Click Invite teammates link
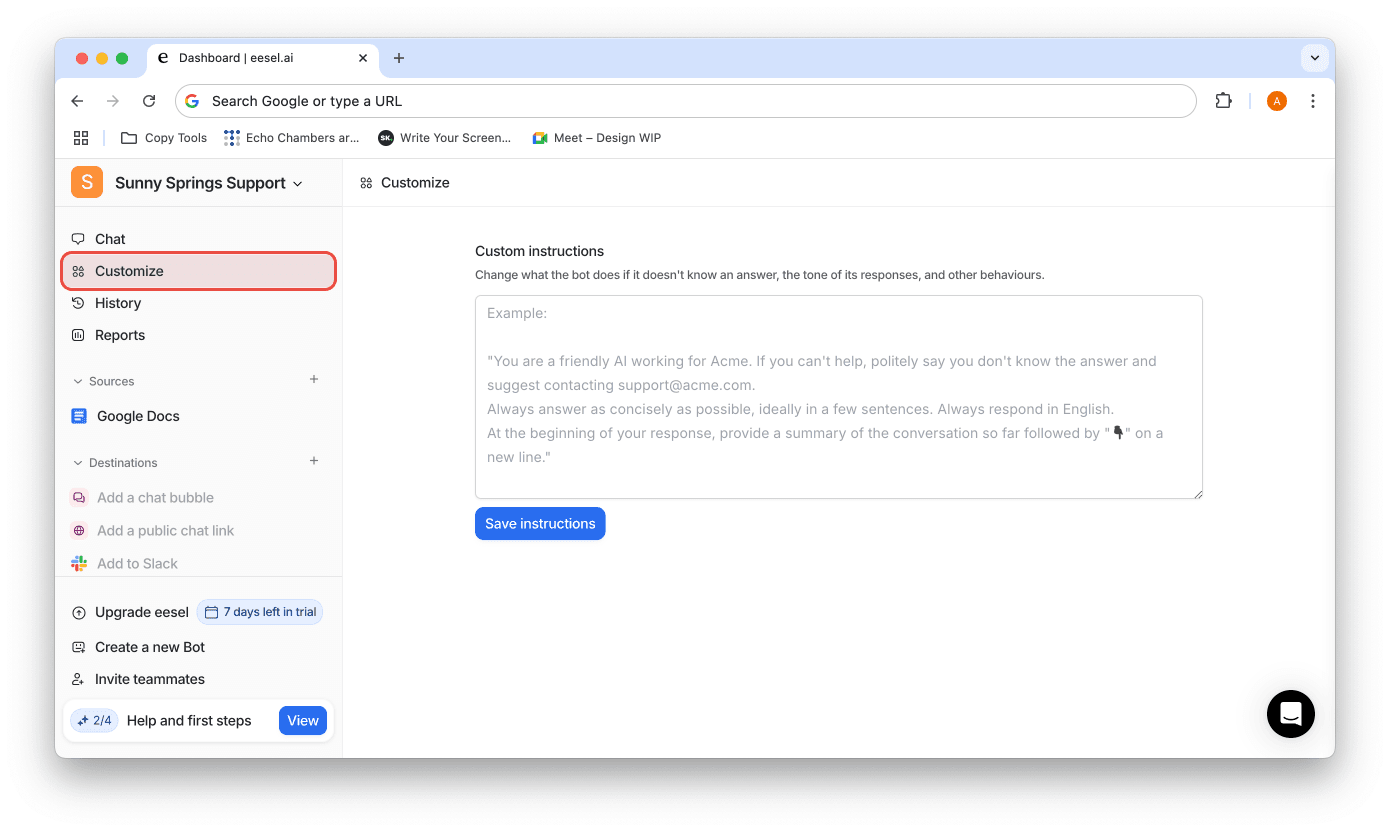Screen dimensions: 1392x832 (149, 679)
